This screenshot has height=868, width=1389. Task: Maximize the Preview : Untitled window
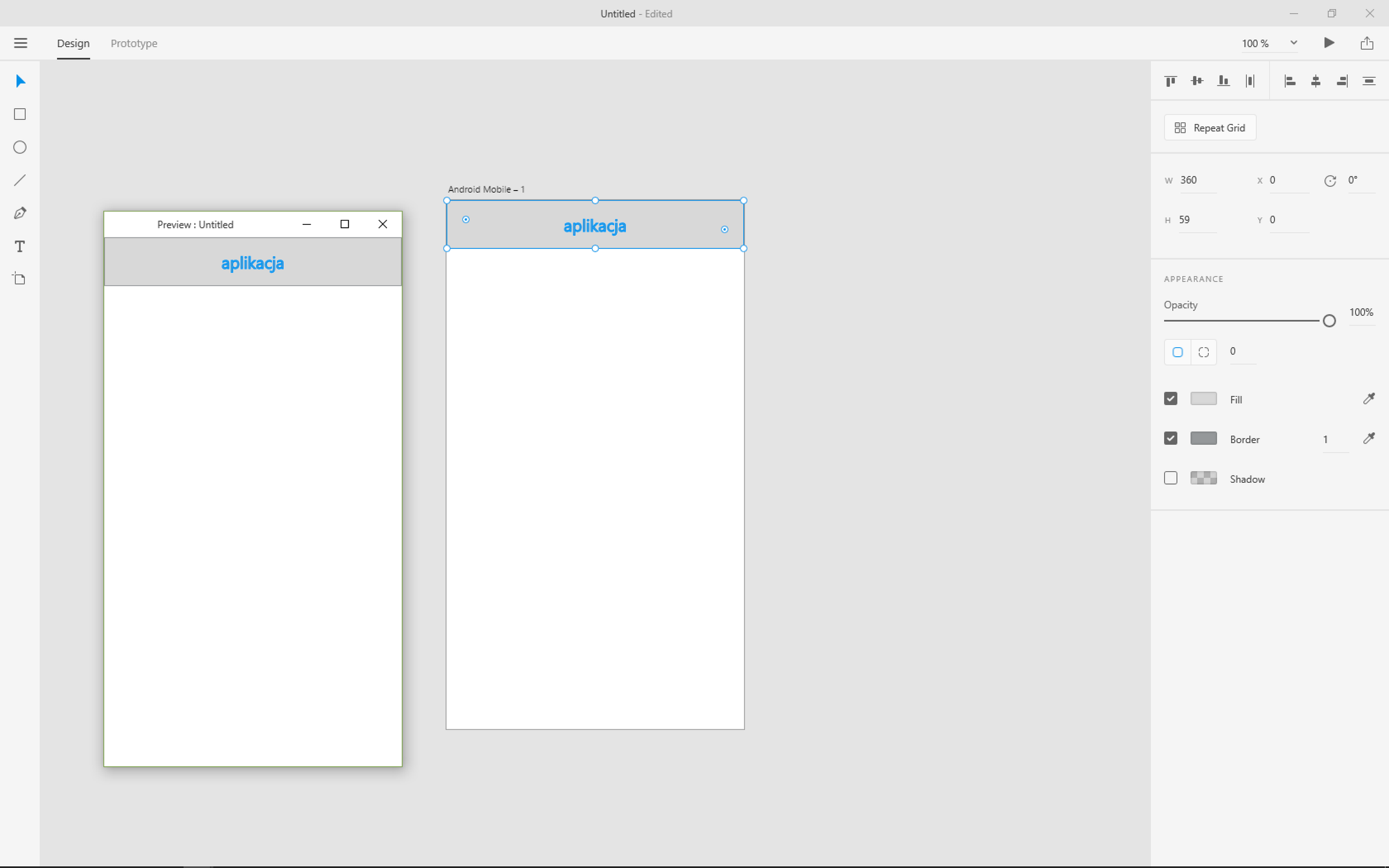click(345, 224)
